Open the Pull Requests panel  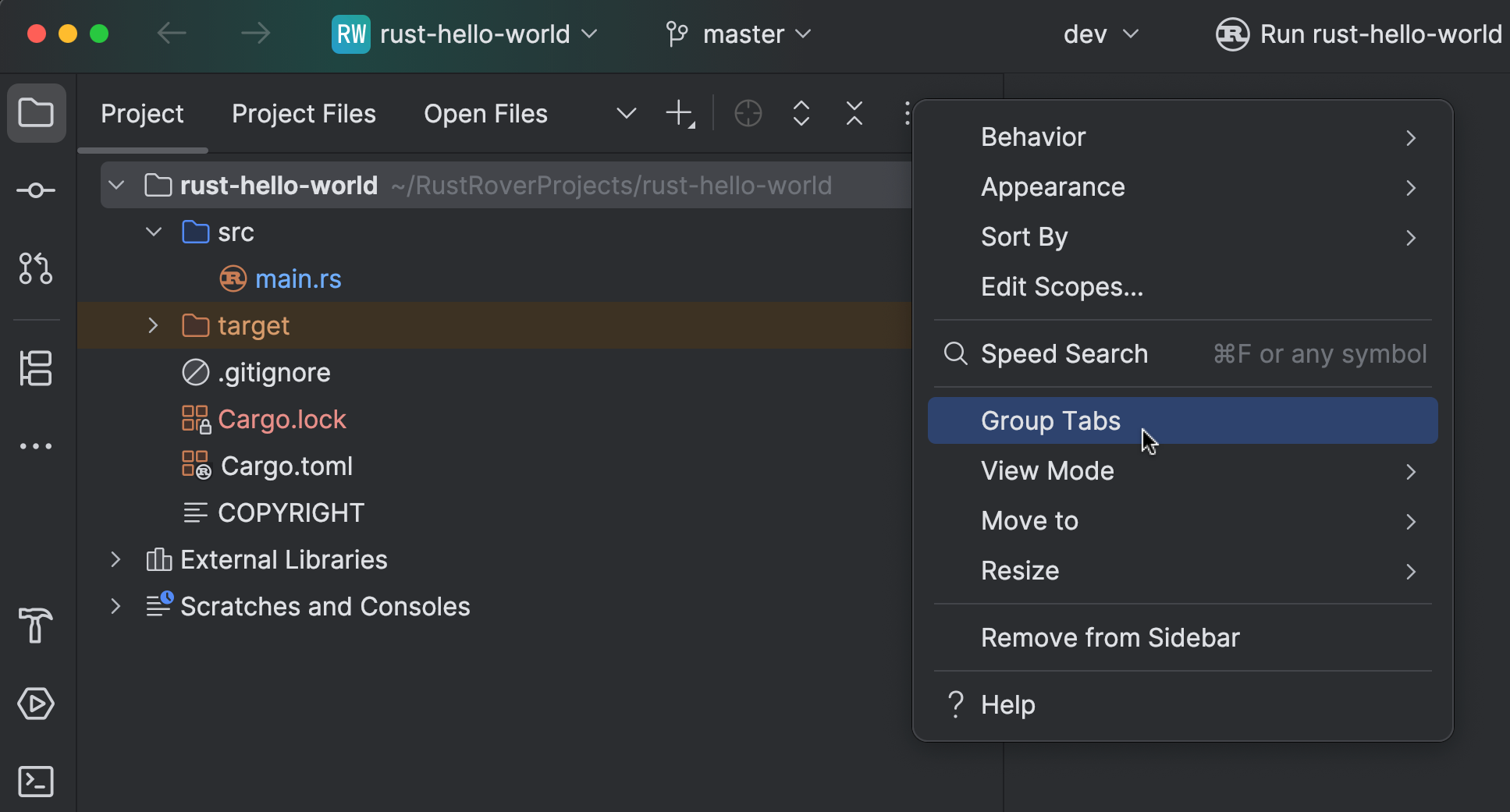tap(36, 269)
